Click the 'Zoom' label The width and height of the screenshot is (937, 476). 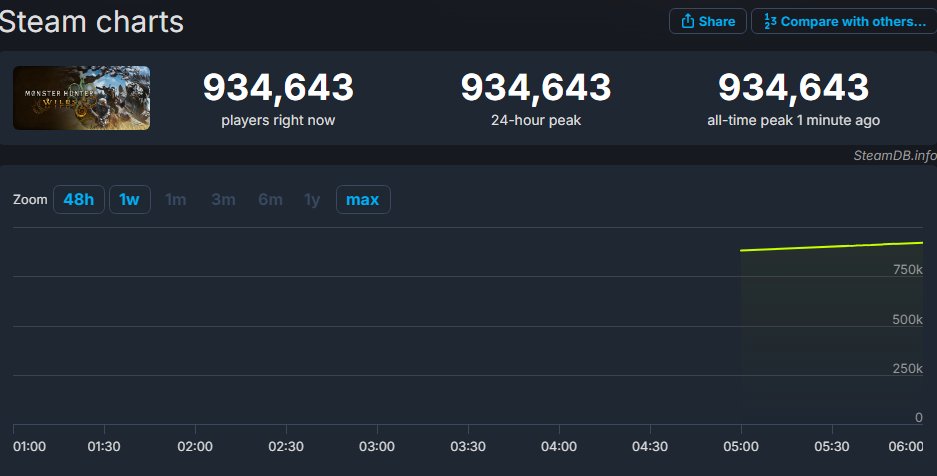point(30,199)
